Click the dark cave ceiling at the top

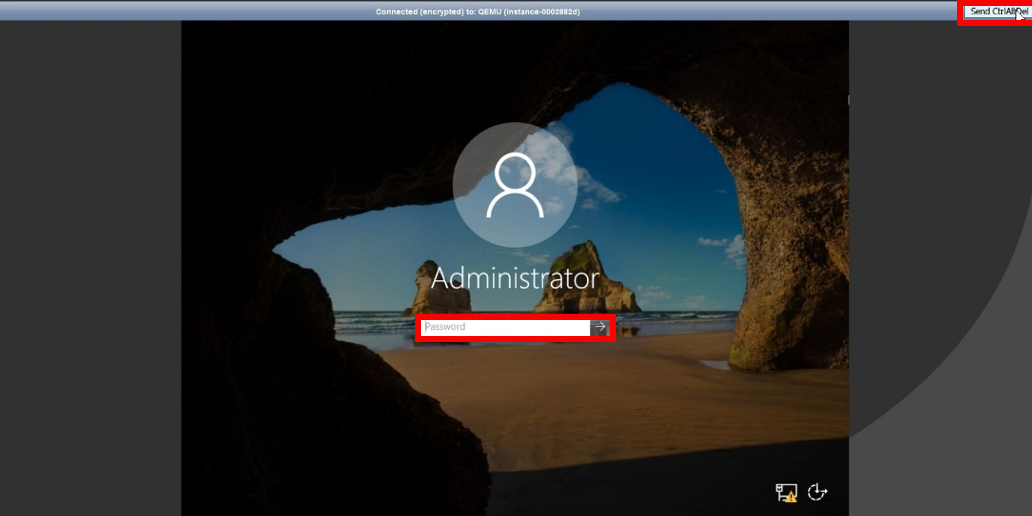point(400,60)
